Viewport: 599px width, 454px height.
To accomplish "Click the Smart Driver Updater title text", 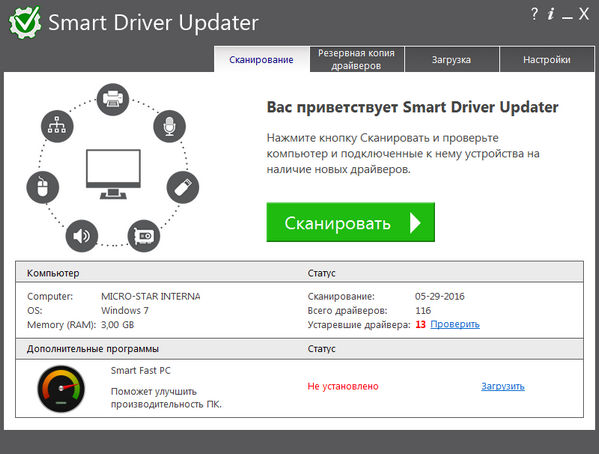I will coord(154,23).
